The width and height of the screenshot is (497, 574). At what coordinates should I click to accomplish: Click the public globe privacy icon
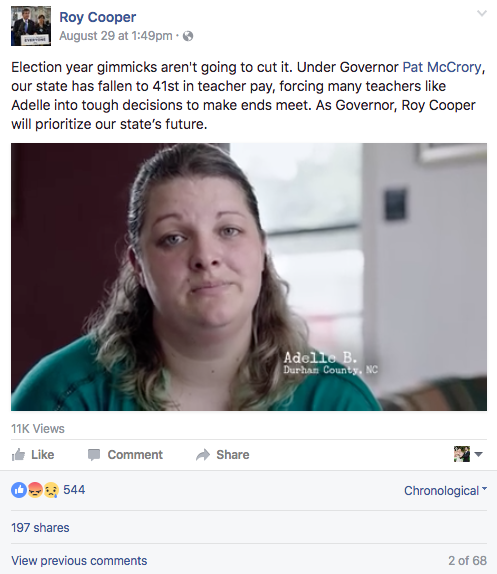point(188,36)
